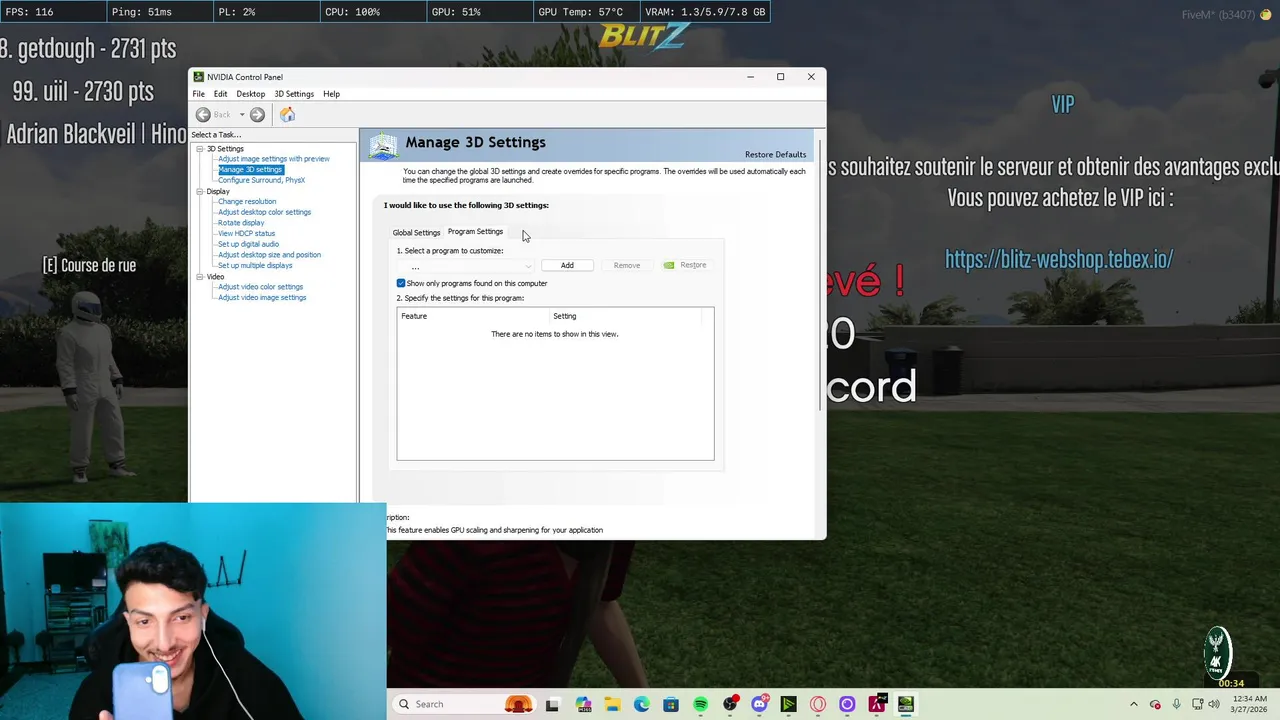Open Adjust image settings with preview

(x=274, y=159)
